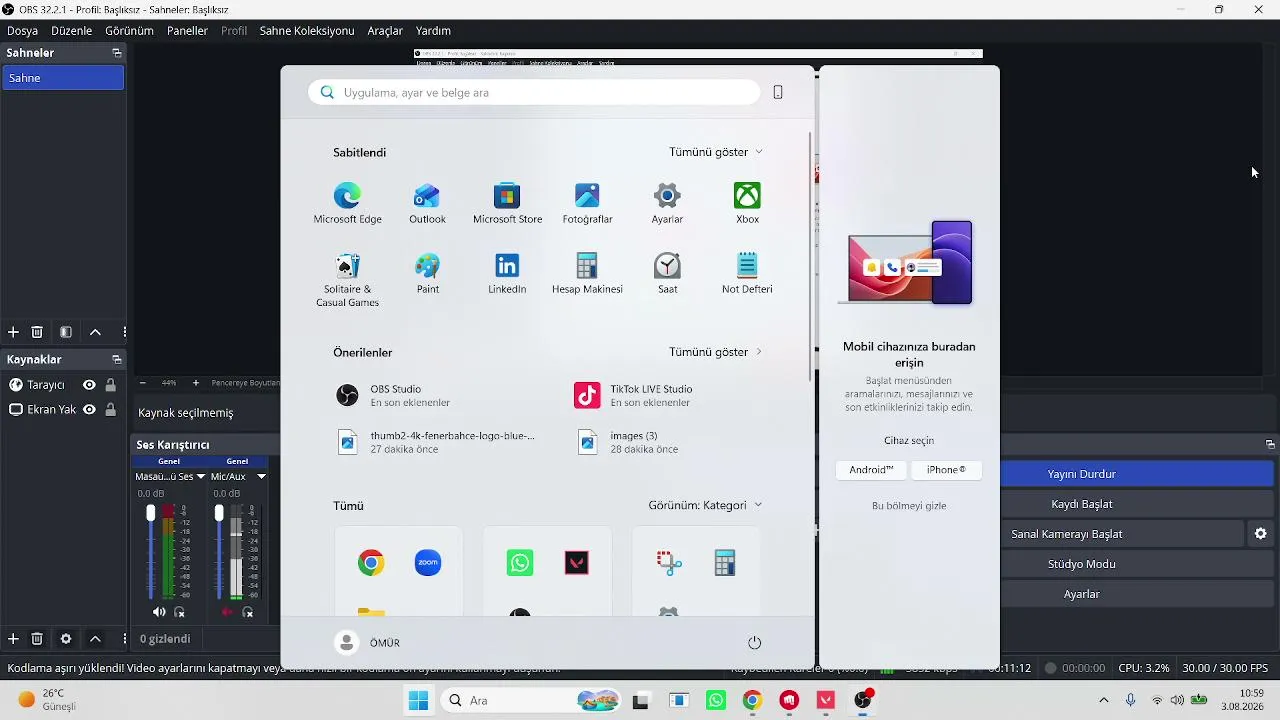Open Not Defteri notepad
Viewport: 1280px width, 720px height.
[x=747, y=273]
